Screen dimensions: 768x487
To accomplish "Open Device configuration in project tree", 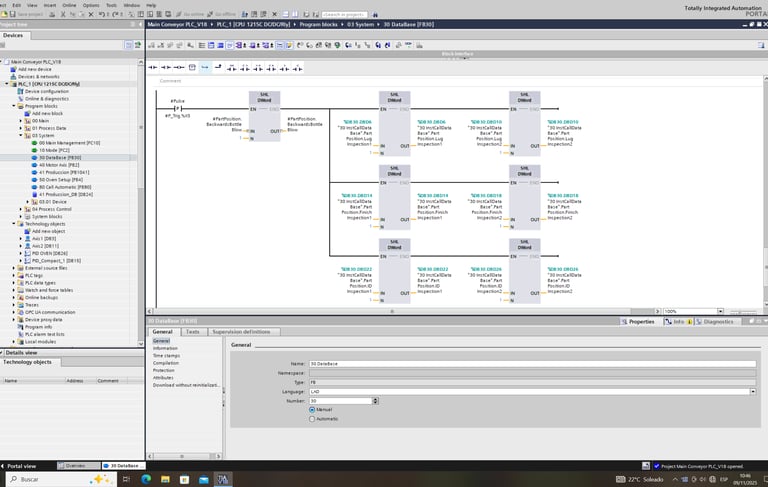I will (x=45, y=91).
